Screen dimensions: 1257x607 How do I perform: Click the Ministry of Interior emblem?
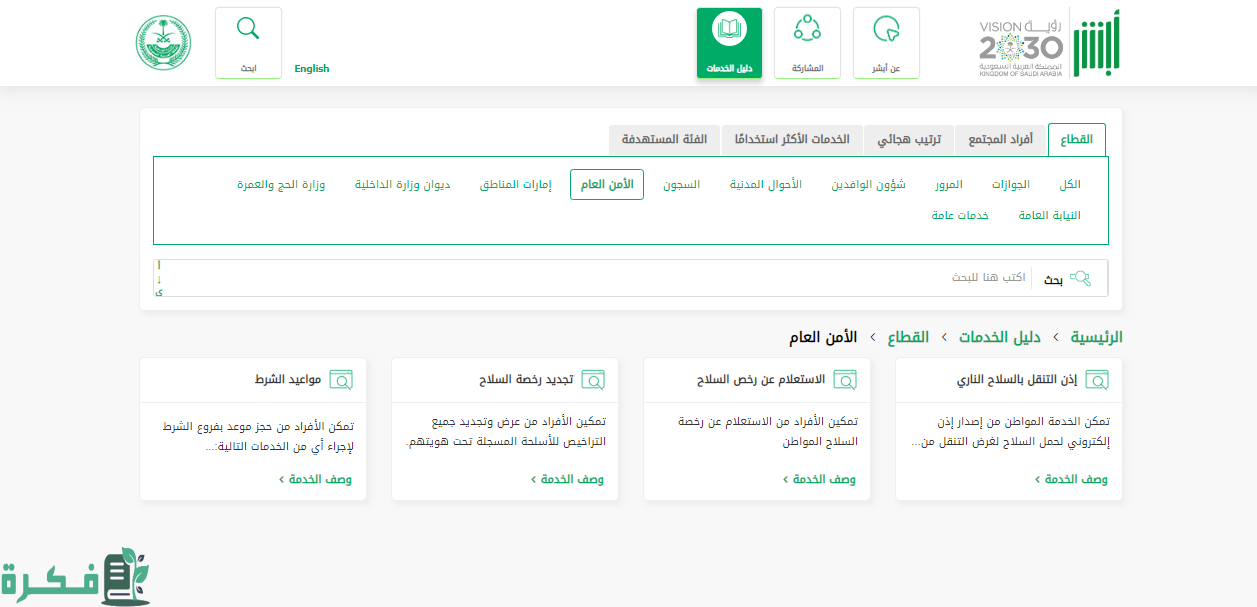[x=163, y=43]
